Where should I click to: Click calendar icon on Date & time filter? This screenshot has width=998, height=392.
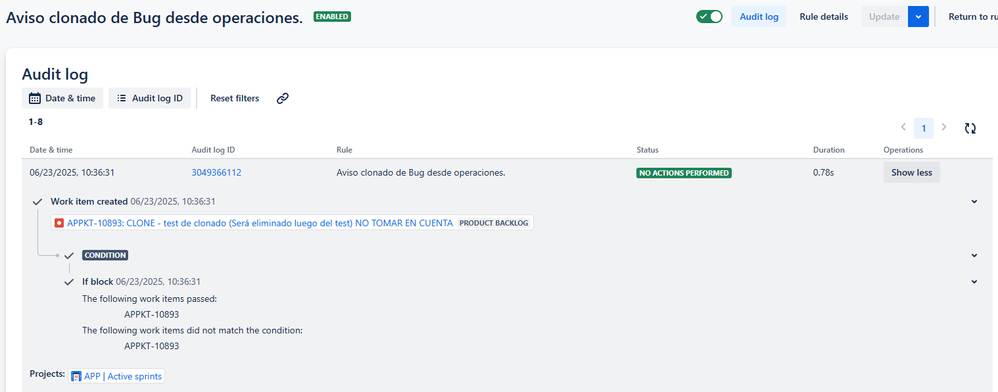tap(35, 99)
